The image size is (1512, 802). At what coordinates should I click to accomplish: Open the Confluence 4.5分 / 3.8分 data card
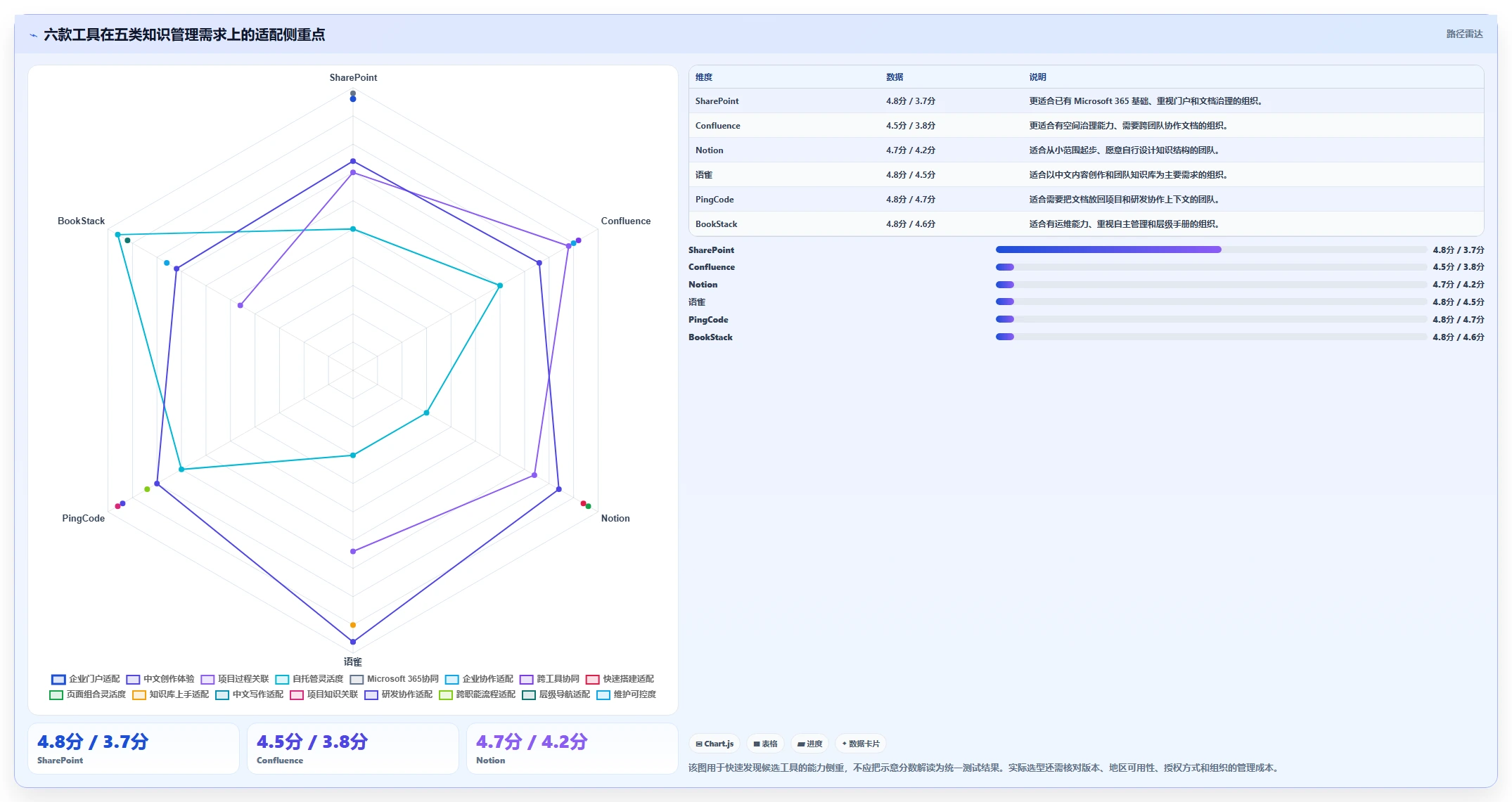click(353, 749)
